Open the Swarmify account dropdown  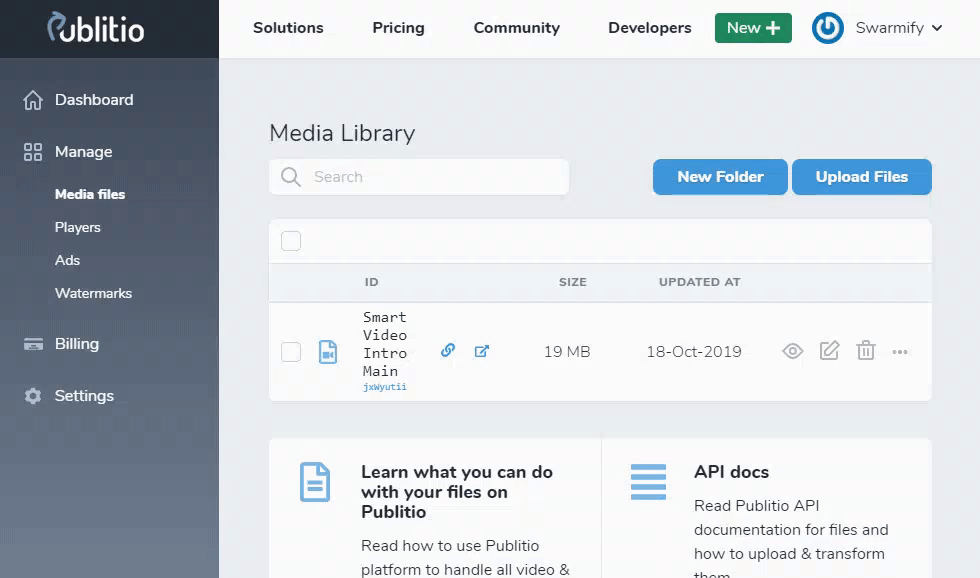pyautogui.click(x=898, y=28)
